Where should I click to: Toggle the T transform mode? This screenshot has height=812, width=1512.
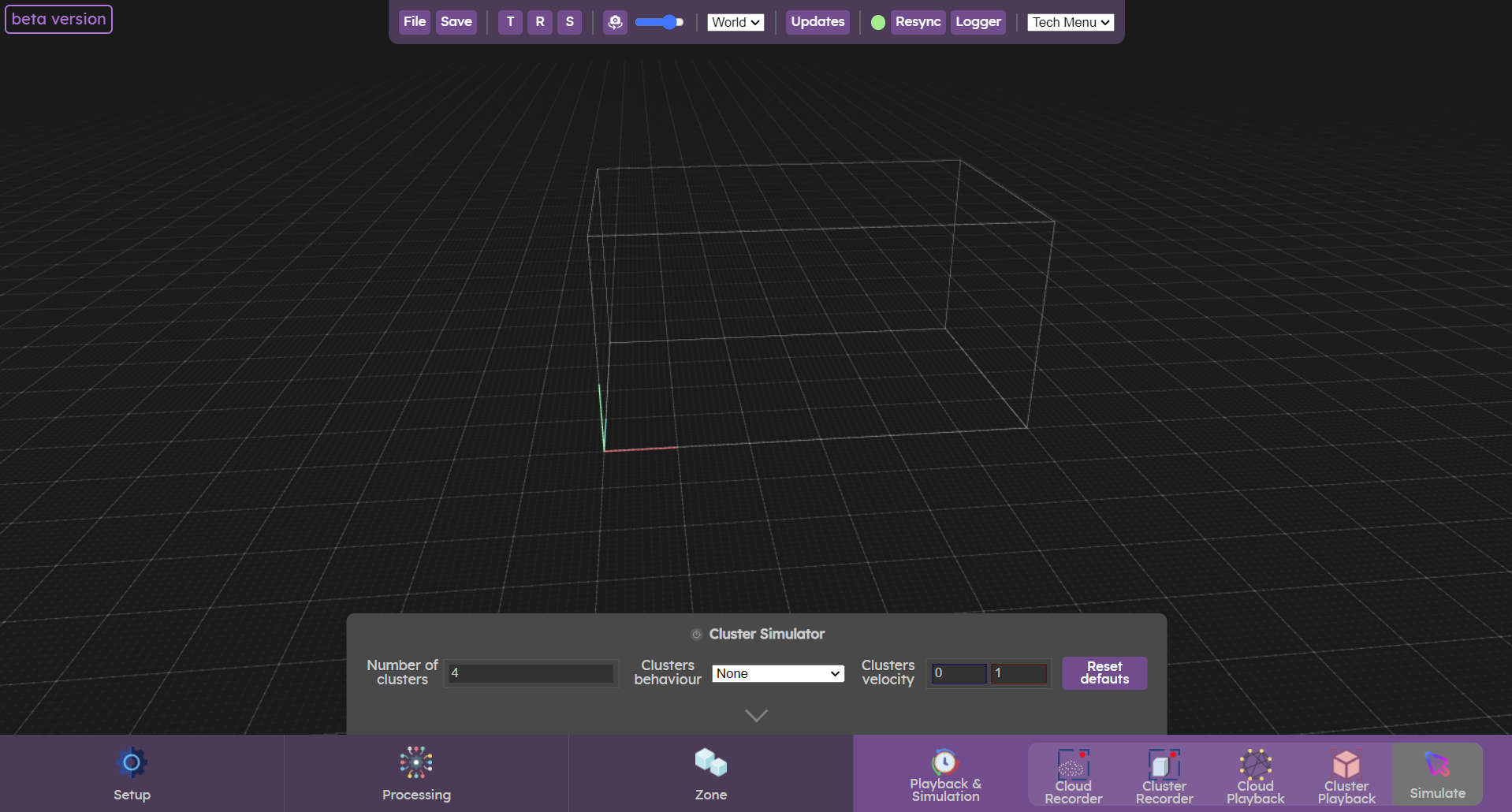point(509,22)
